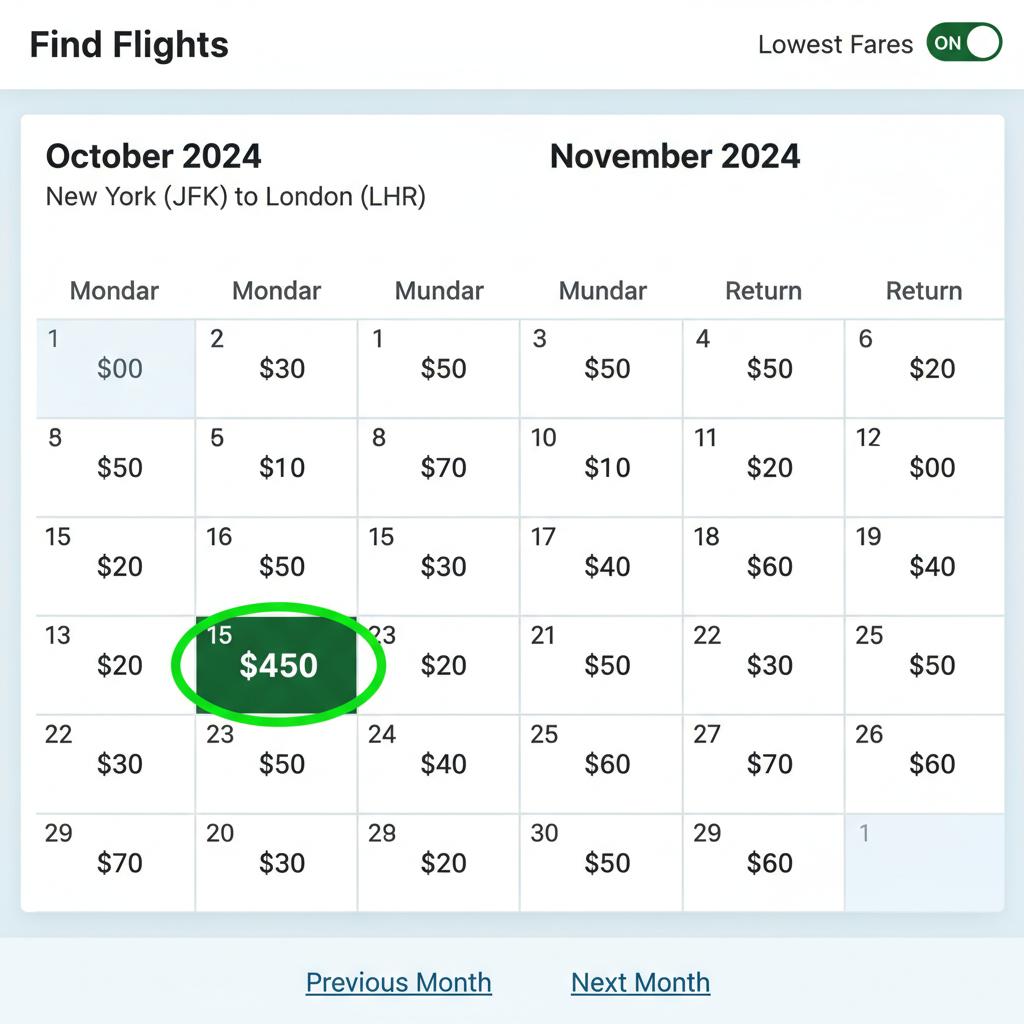
Task: Click date 28 with $20 fare
Action: click(x=439, y=862)
